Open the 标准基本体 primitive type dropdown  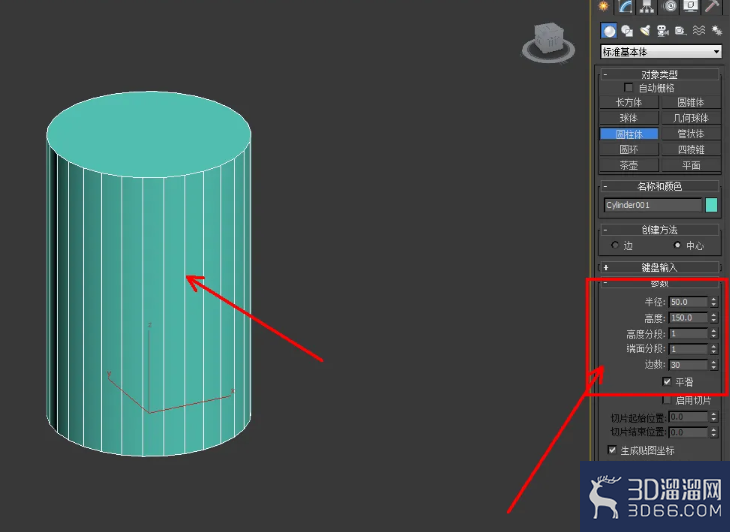click(661, 52)
